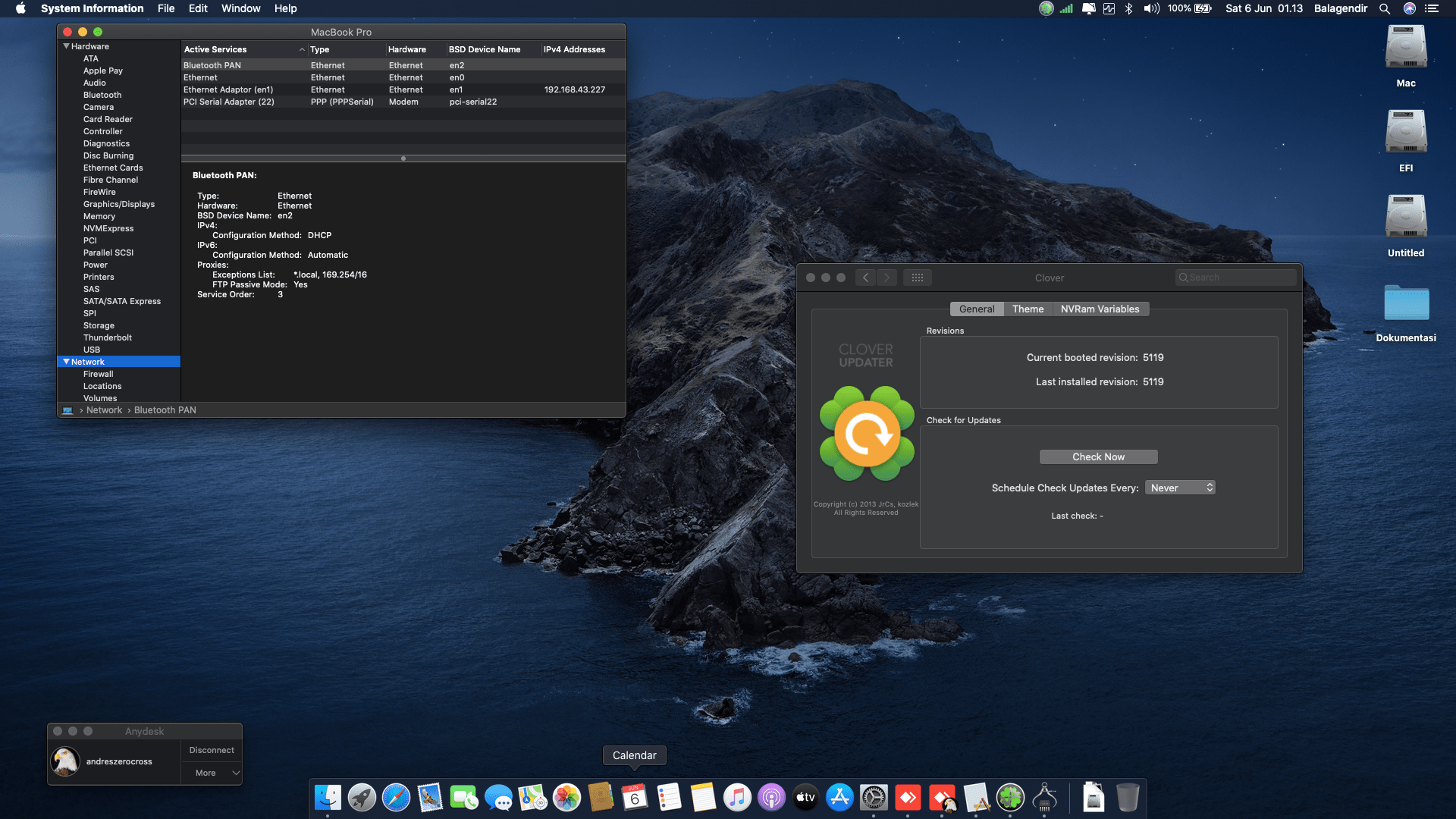Open Messages from the dock
This screenshot has height=819, width=1456.
point(498,798)
